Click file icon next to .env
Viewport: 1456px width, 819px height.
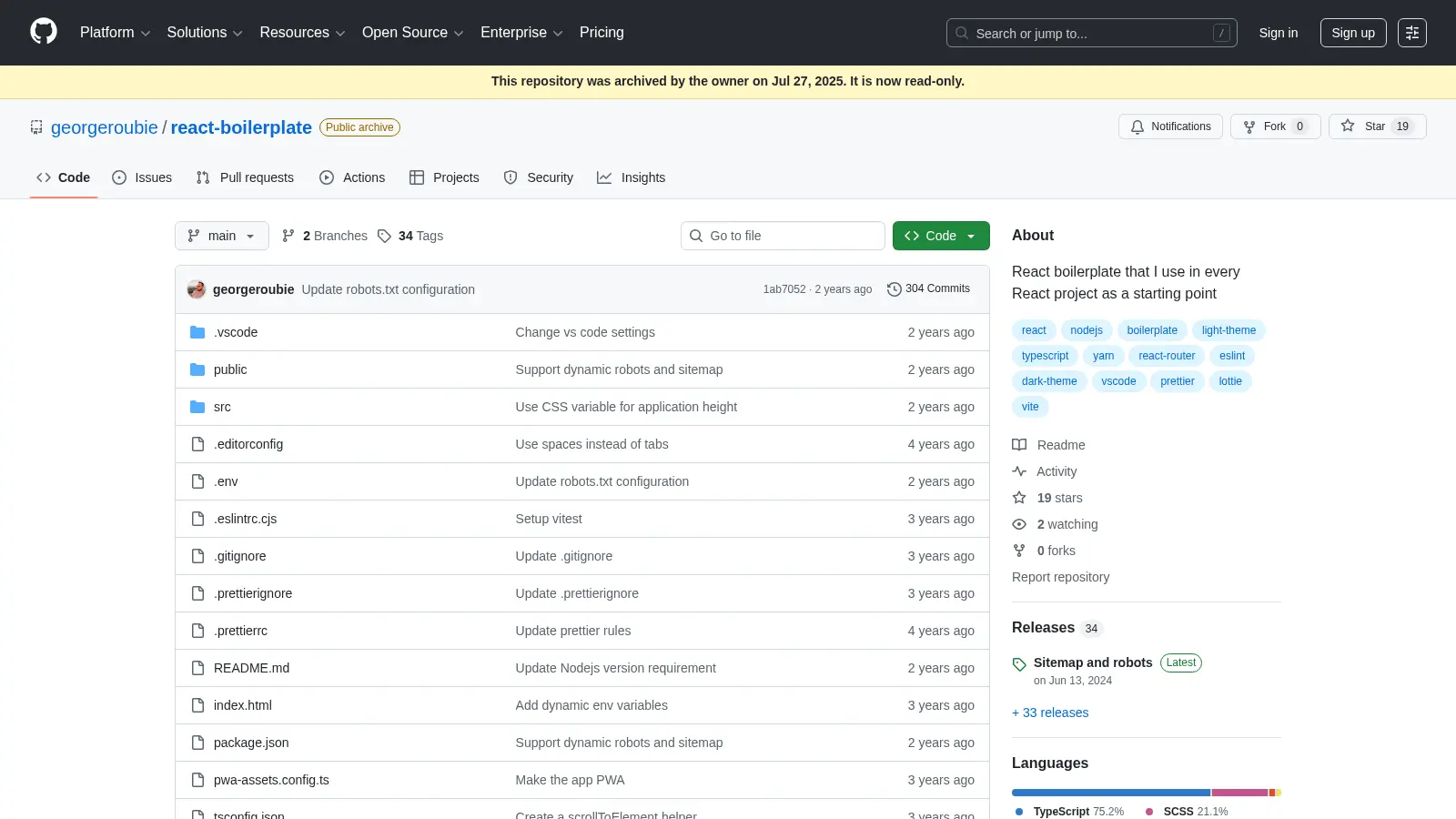pos(197,481)
